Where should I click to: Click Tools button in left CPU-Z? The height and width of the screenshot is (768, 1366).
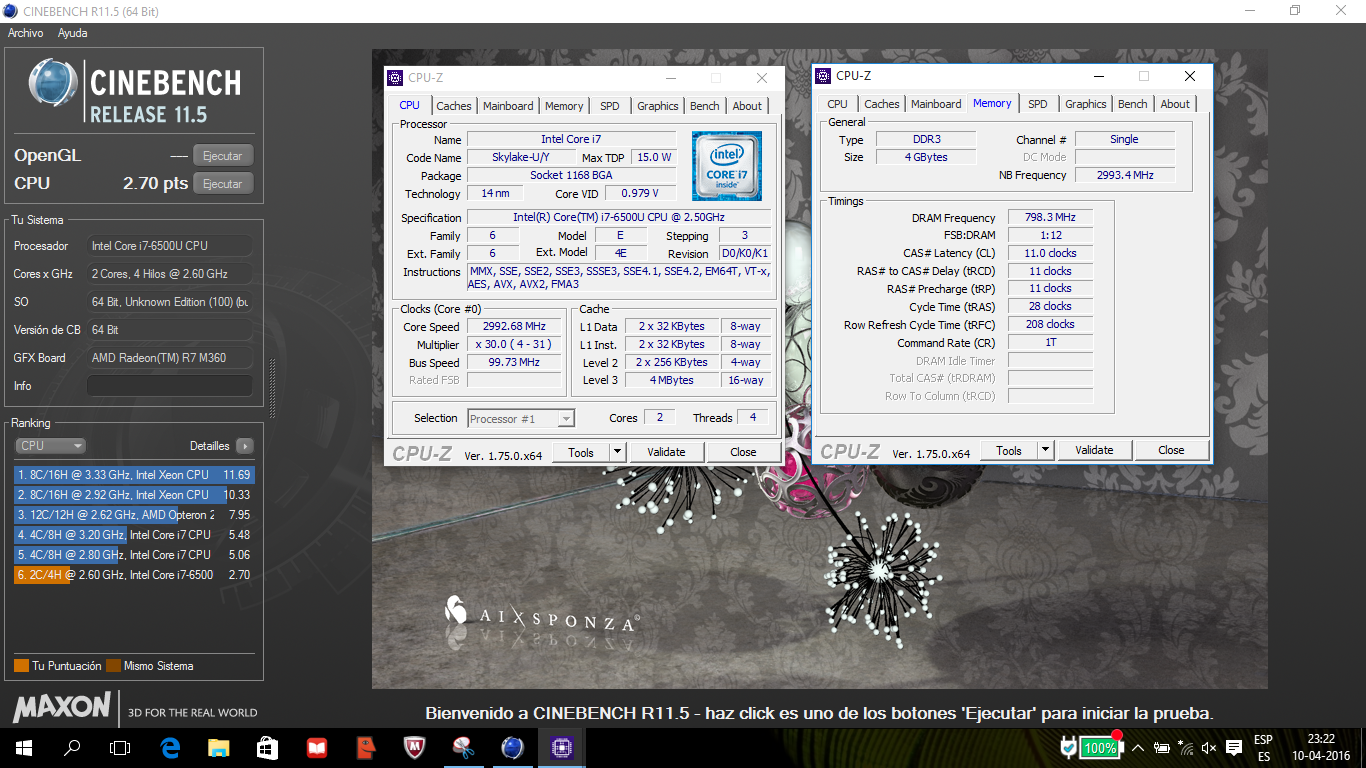[x=581, y=452]
